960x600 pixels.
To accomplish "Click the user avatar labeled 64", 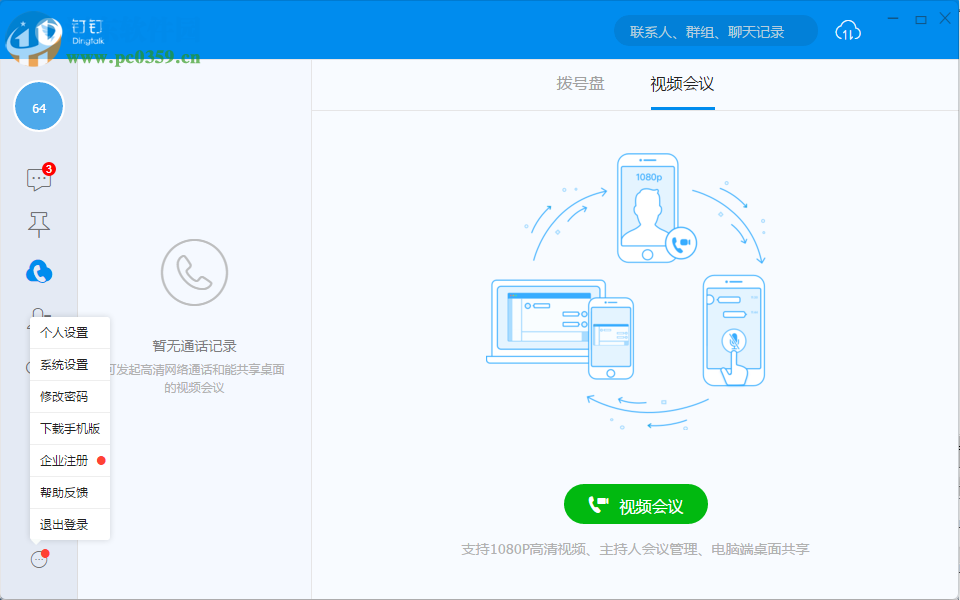I will [x=39, y=107].
